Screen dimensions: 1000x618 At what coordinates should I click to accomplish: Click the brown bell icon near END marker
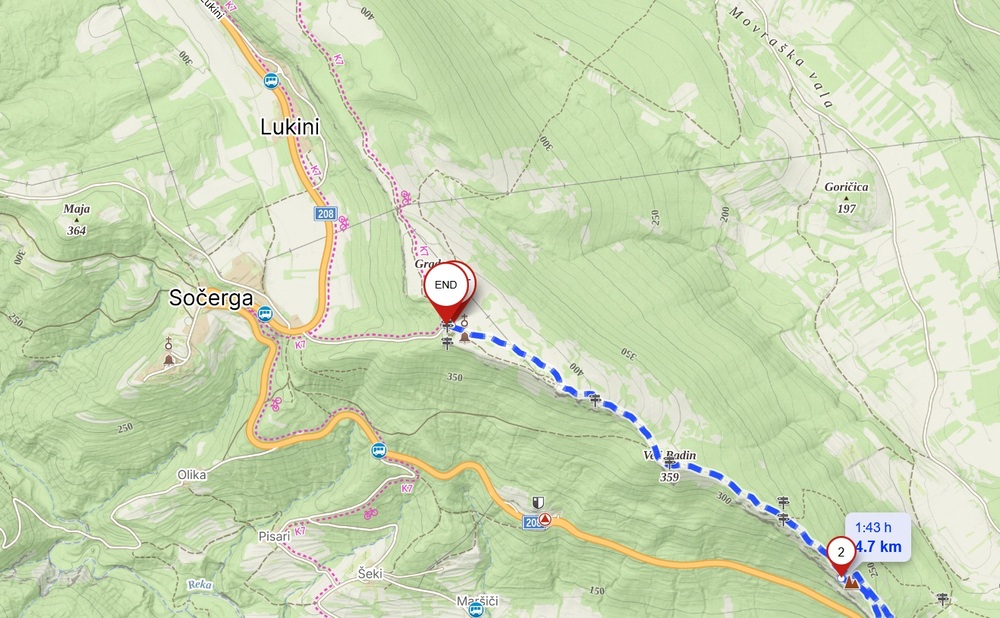(x=465, y=337)
